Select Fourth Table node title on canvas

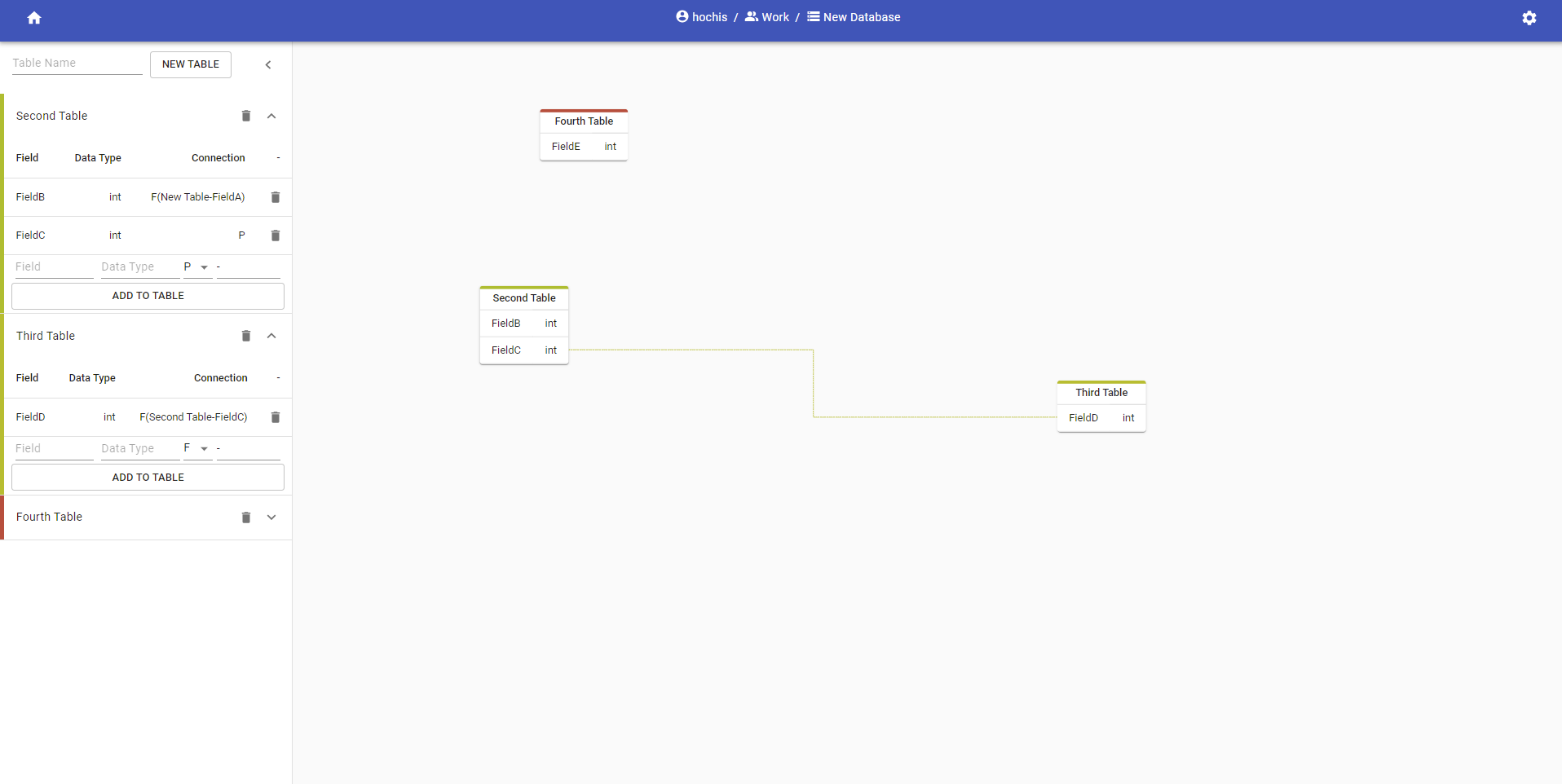pos(584,121)
